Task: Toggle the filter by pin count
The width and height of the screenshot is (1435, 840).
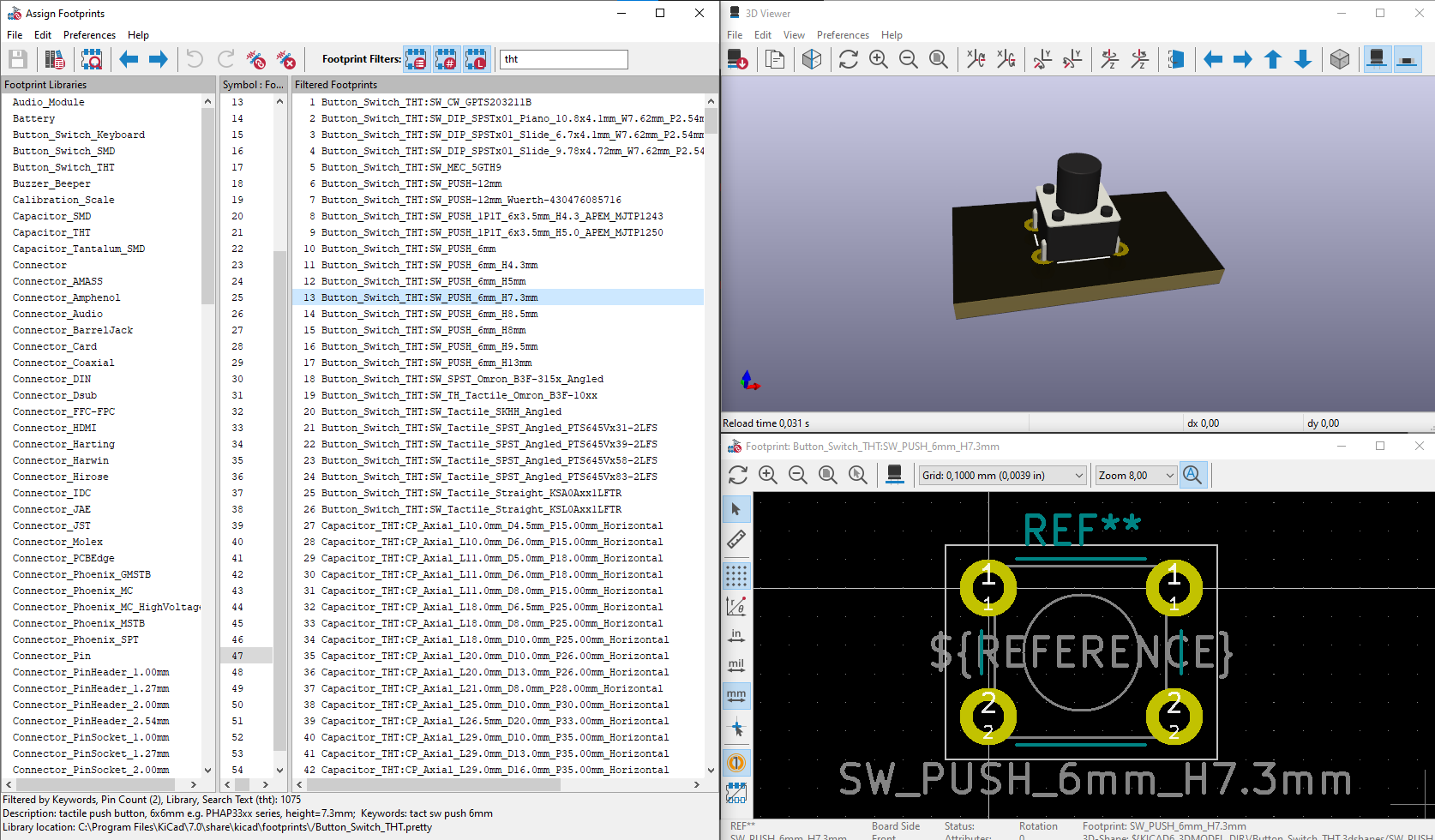Action: pos(447,59)
